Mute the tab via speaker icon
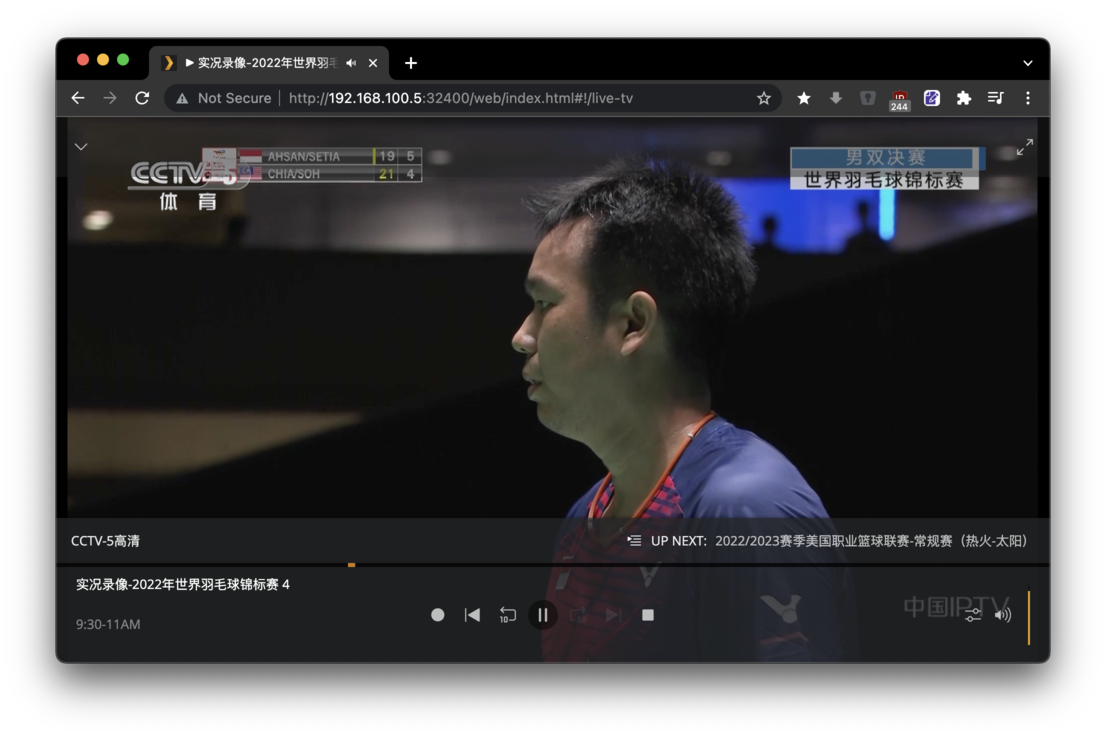 [351, 63]
